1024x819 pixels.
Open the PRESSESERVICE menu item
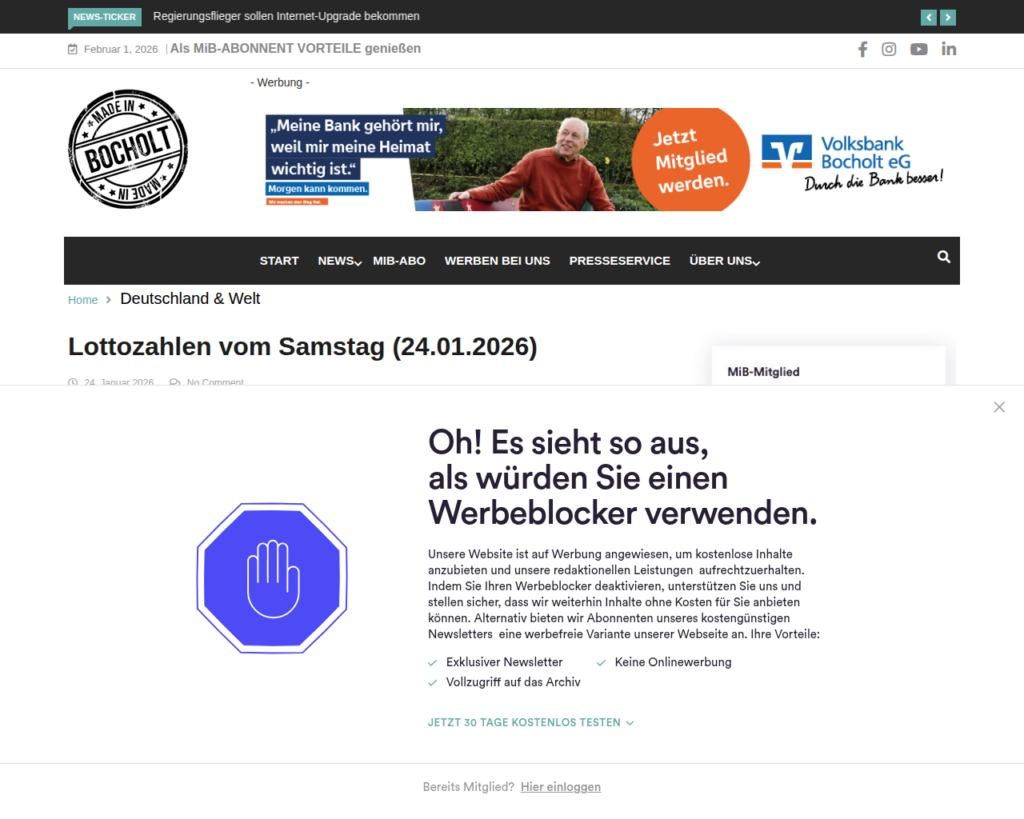click(x=620, y=261)
